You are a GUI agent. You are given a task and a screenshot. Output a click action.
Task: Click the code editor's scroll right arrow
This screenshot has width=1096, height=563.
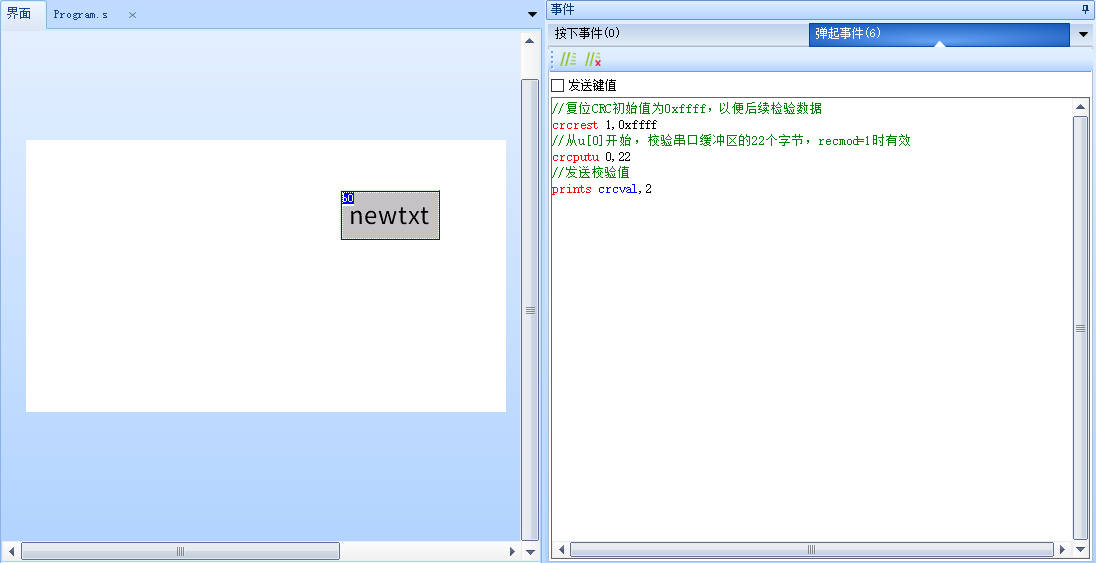1064,549
